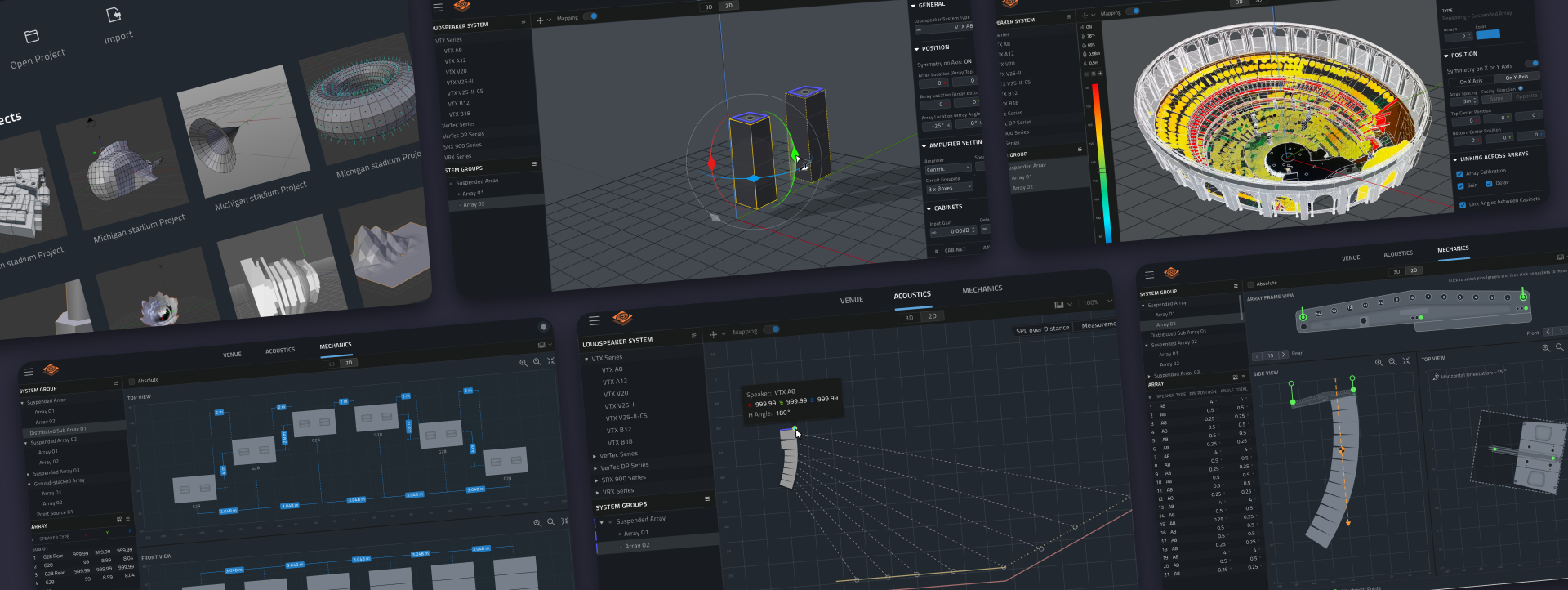Collapse the Cabinets section

click(929, 209)
